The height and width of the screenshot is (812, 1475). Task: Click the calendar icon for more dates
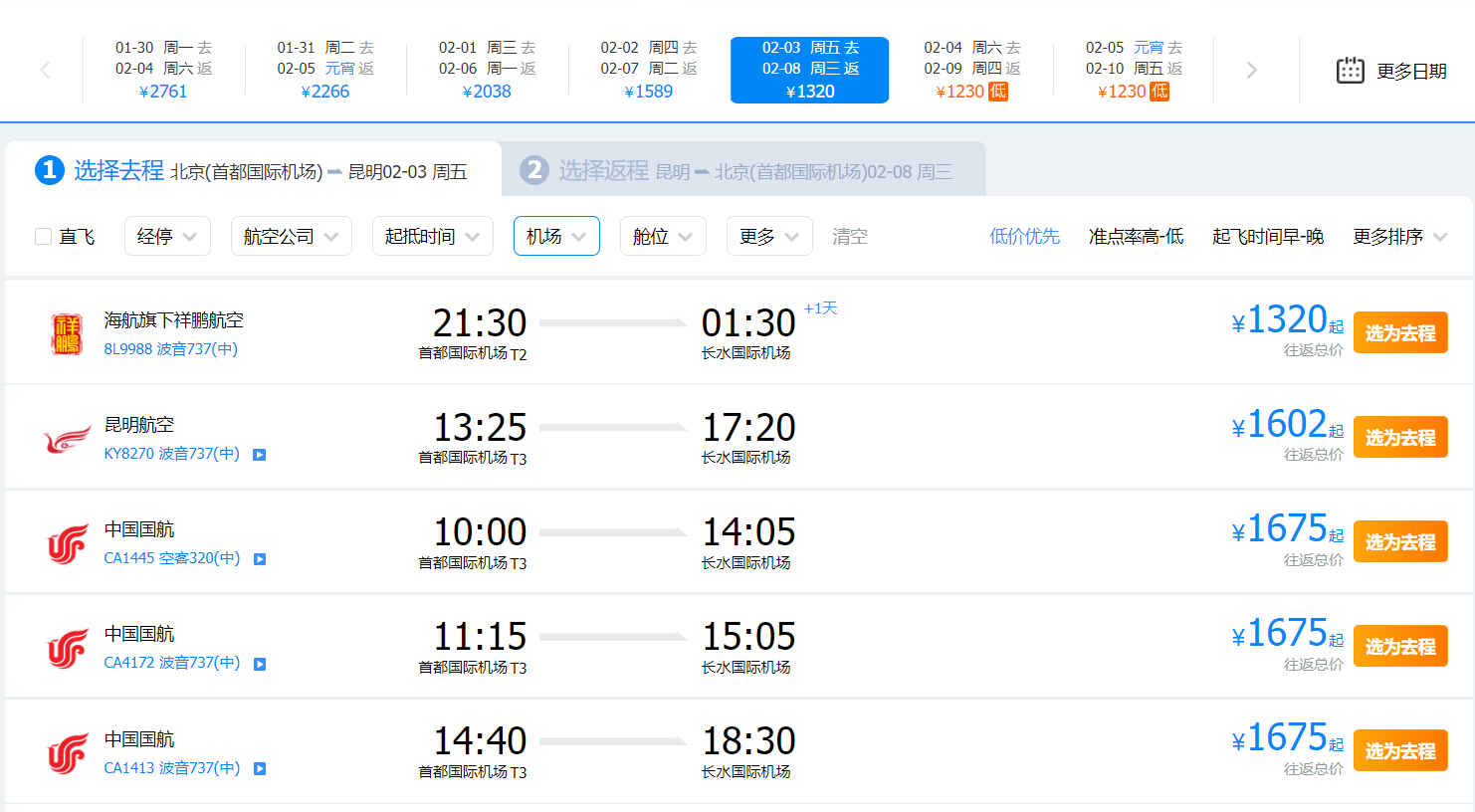pos(1350,71)
